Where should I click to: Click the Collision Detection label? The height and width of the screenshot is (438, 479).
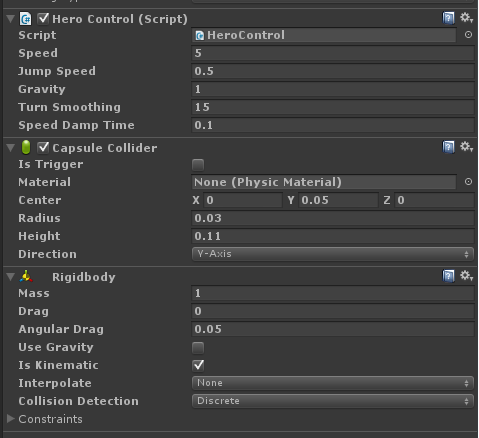78,401
